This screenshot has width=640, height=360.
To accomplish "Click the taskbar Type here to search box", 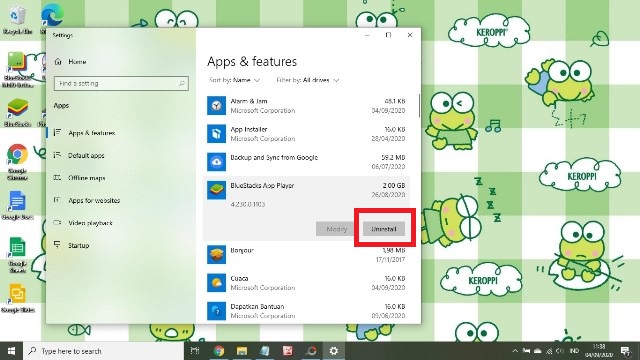I will [x=104, y=351].
